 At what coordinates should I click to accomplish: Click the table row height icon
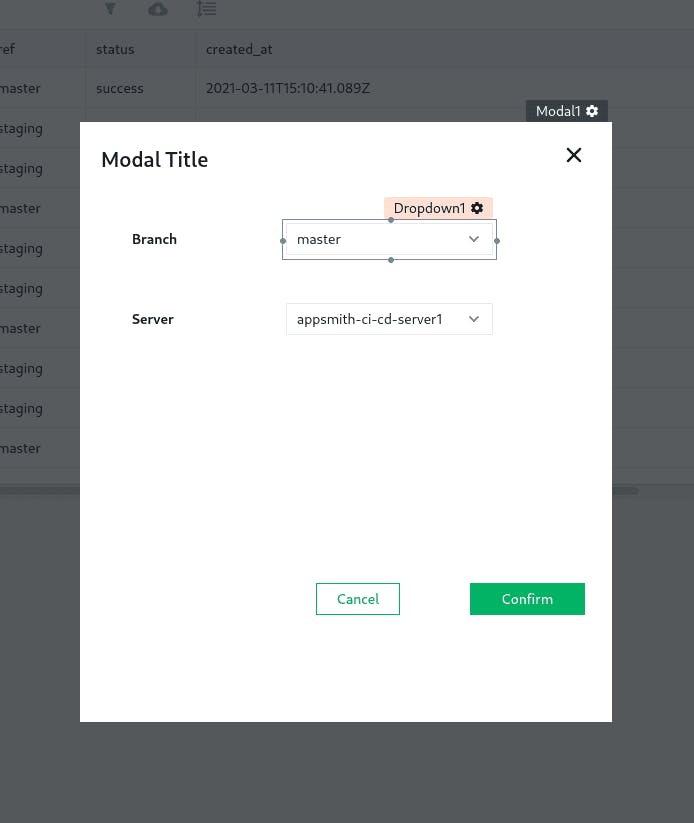206,9
